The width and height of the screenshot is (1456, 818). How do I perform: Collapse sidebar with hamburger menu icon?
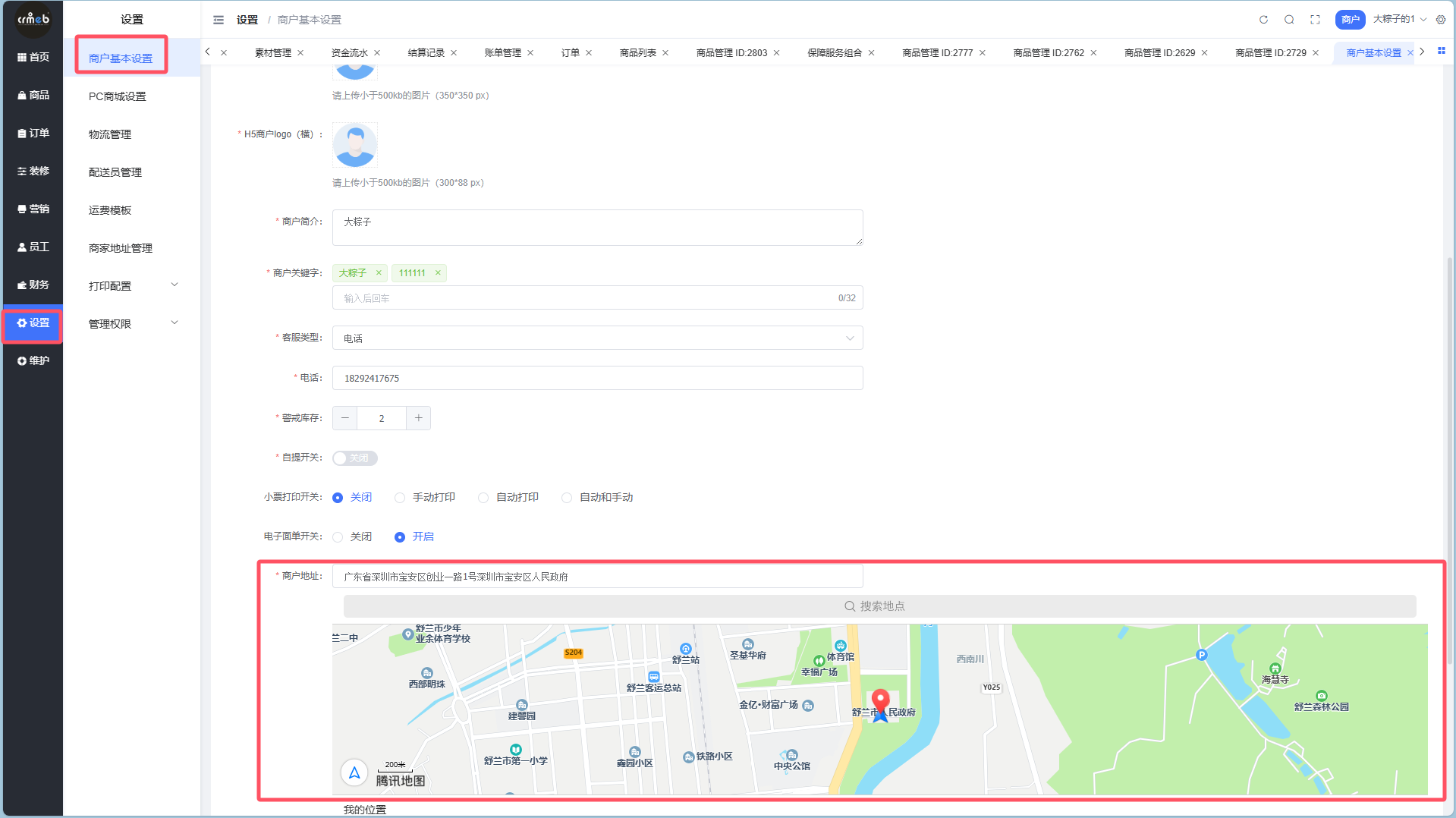pos(219,20)
